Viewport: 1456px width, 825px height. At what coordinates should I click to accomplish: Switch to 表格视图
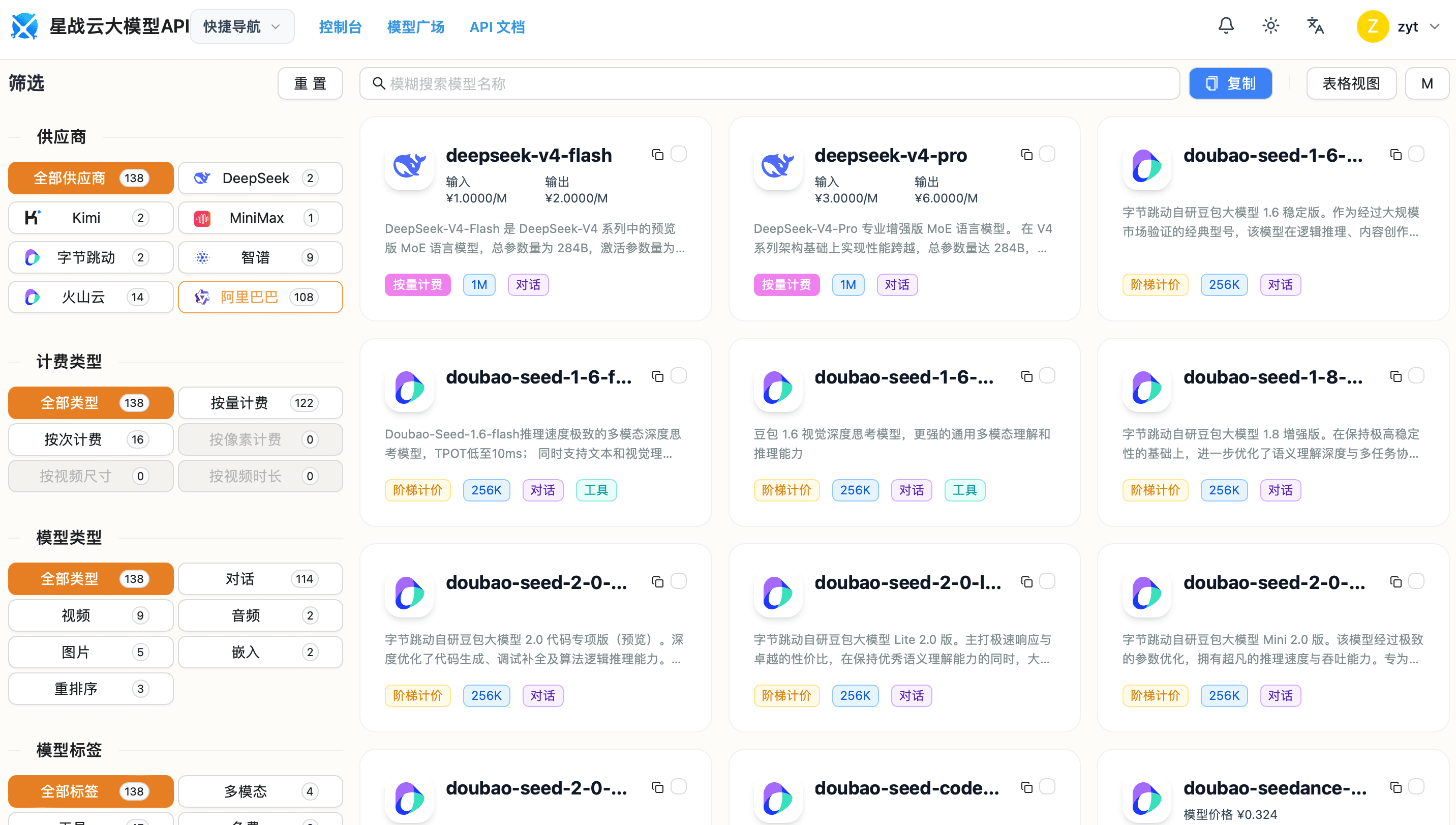pyautogui.click(x=1351, y=84)
